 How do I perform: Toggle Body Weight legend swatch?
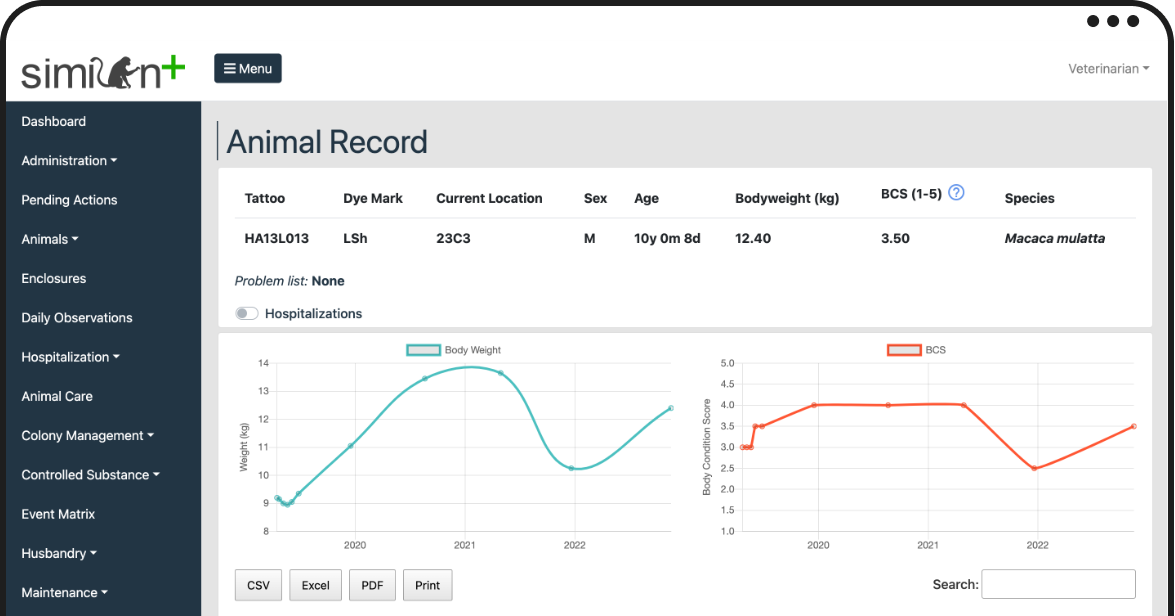point(423,350)
